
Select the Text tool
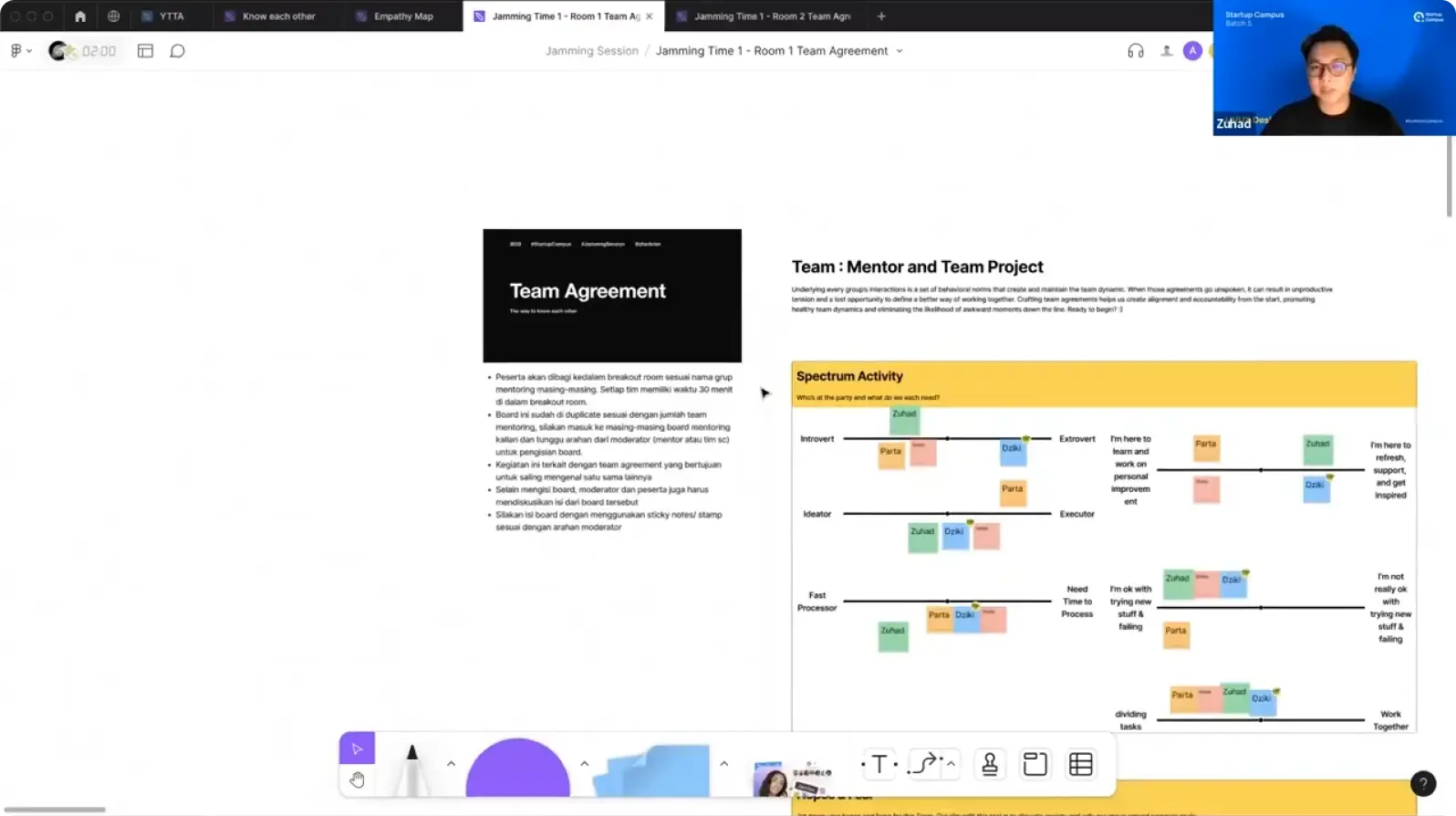pos(879,764)
